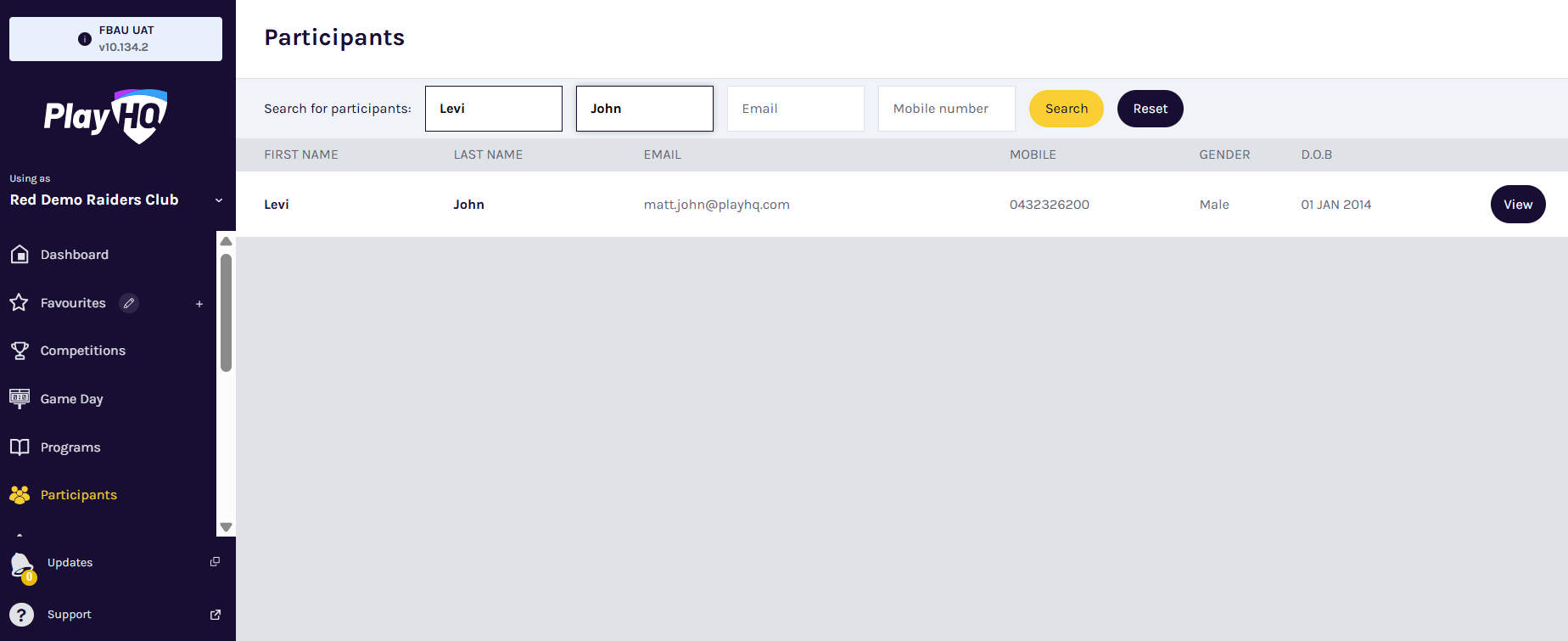This screenshot has width=1568, height=641.
Task: Edit favourites using the pencil icon
Action: tap(129, 303)
